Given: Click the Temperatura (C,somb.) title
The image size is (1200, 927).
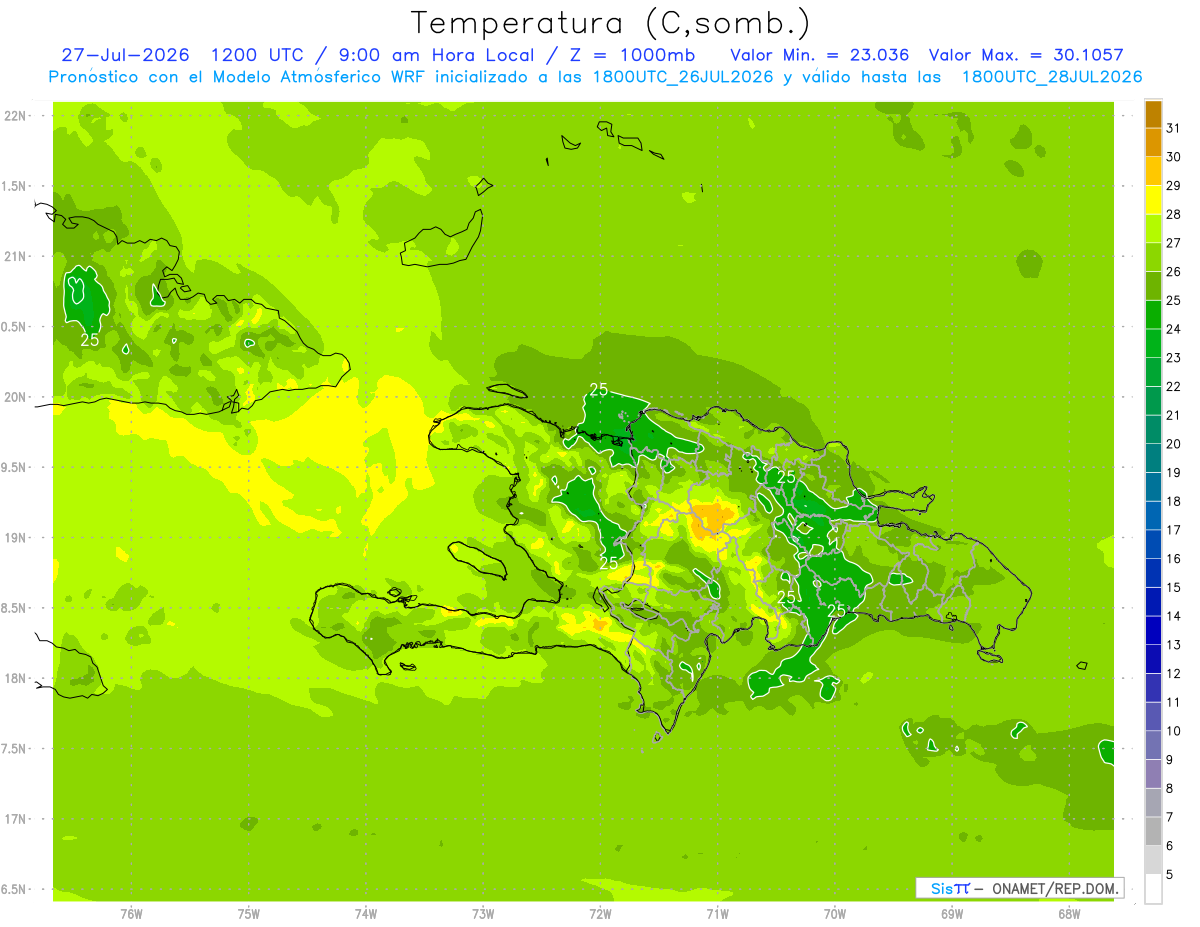Looking at the screenshot, I should coord(611,23).
